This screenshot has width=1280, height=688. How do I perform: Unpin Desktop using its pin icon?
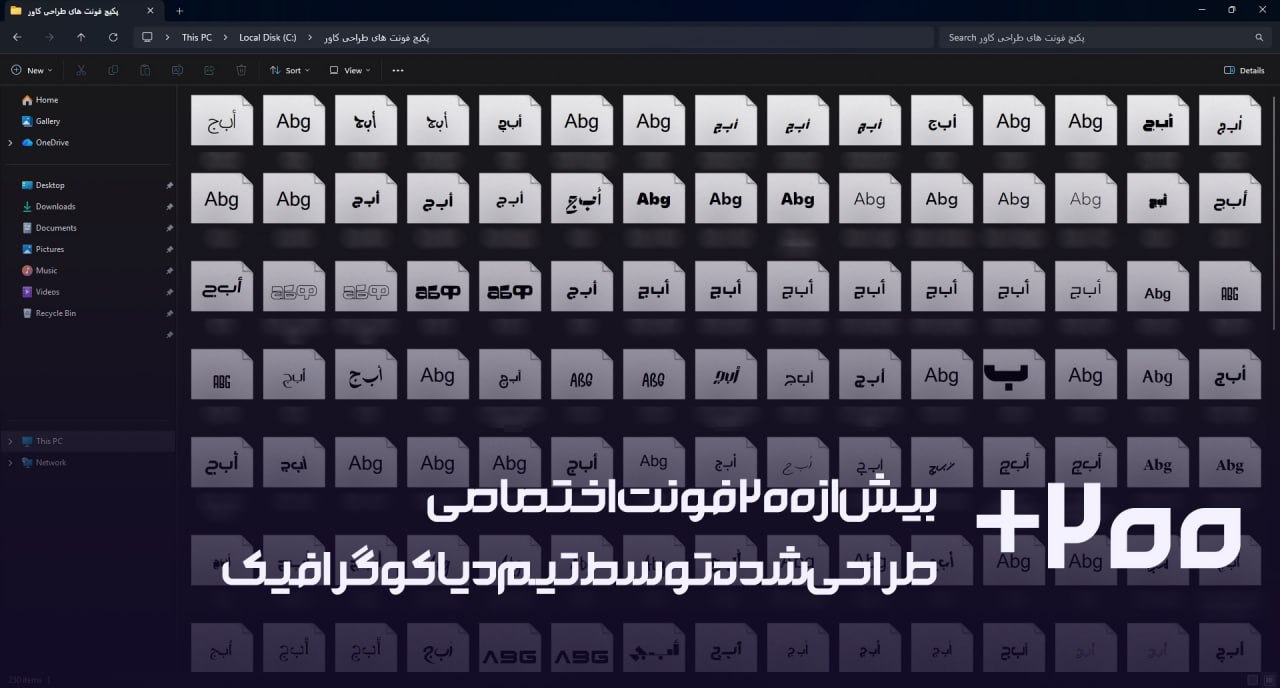coord(169,185)
